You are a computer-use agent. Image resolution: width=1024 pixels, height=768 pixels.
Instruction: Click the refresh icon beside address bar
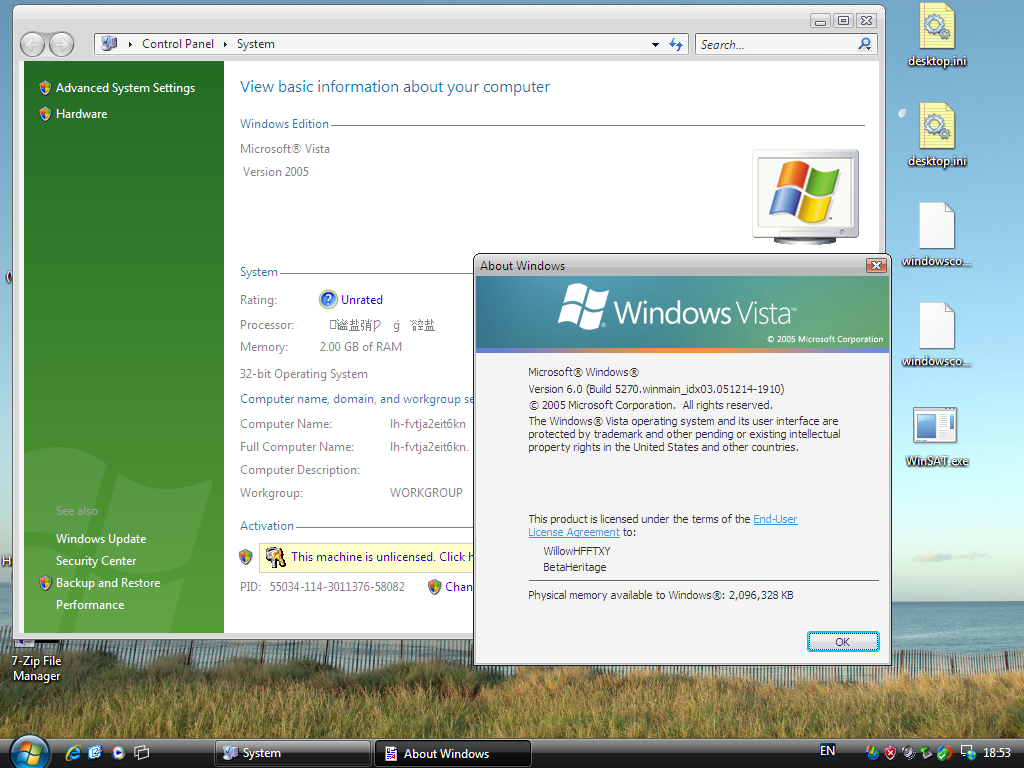point(676,44)
